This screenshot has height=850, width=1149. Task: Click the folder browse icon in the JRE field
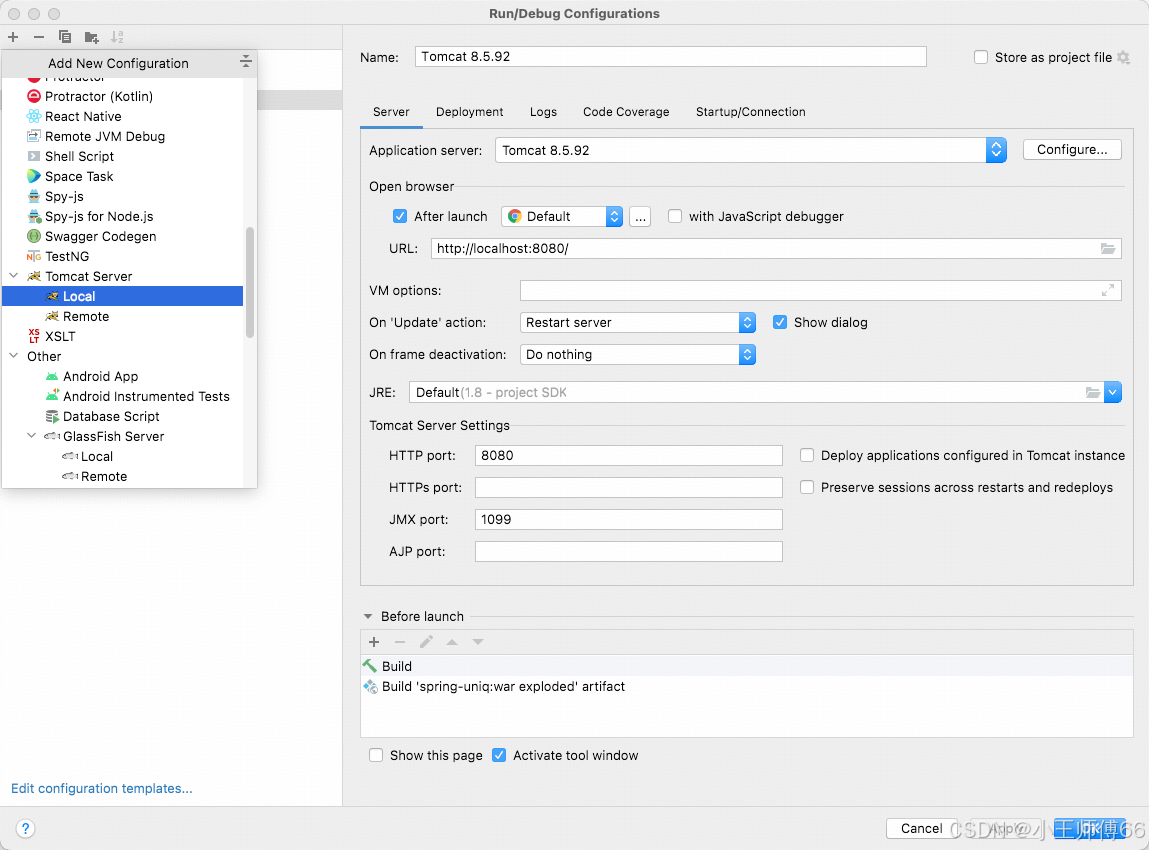tap(1093, 392)
